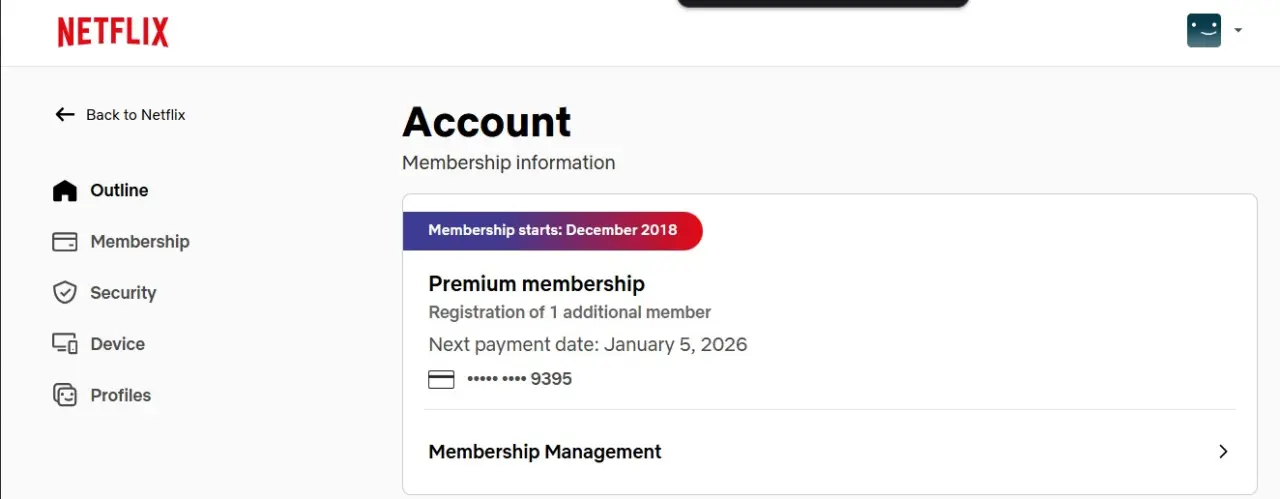Click the Security shield icon
1280x499 pixels.
click(x=65, y=292)
